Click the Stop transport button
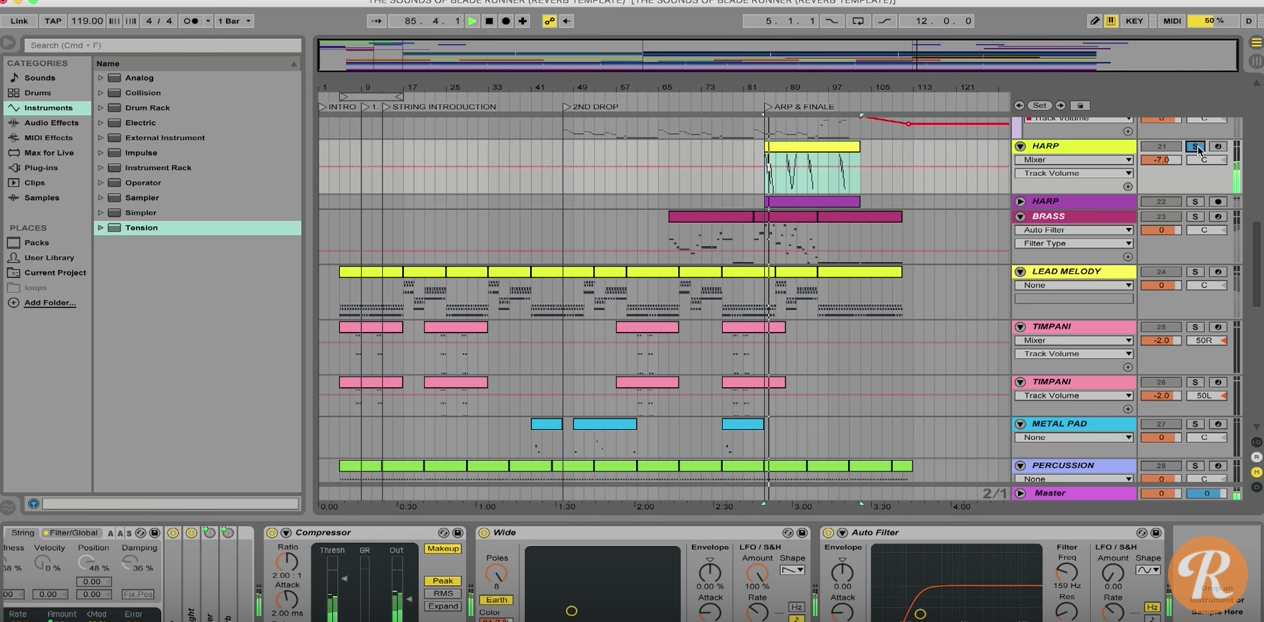 pos(489,21)
